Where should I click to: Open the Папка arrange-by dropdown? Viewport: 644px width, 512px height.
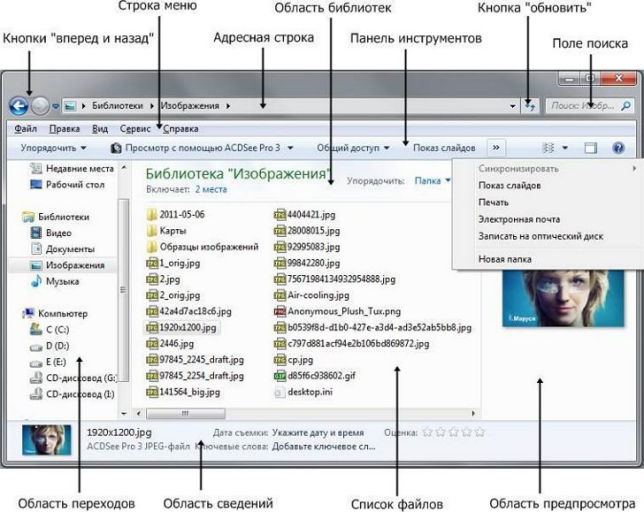coord(432,181)
